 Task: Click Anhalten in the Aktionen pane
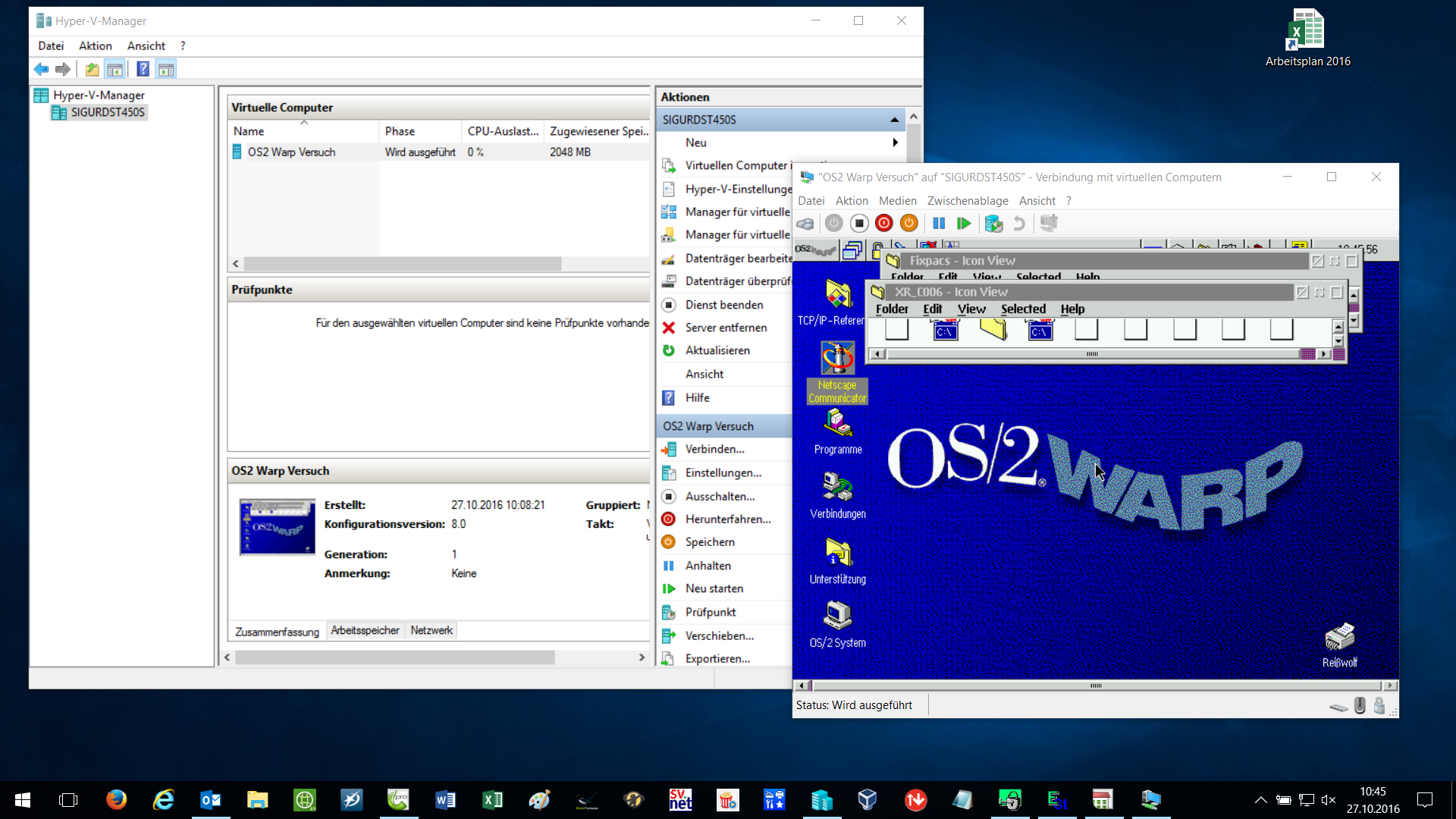click(708, 565)
